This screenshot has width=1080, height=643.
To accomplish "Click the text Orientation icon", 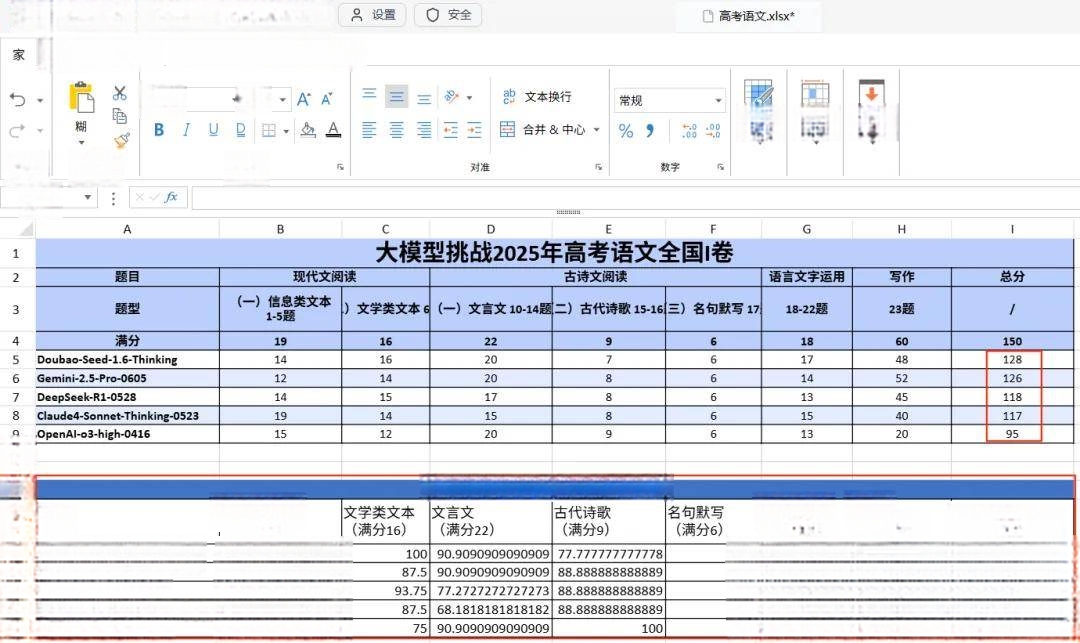I will click(x=452, y=96).
